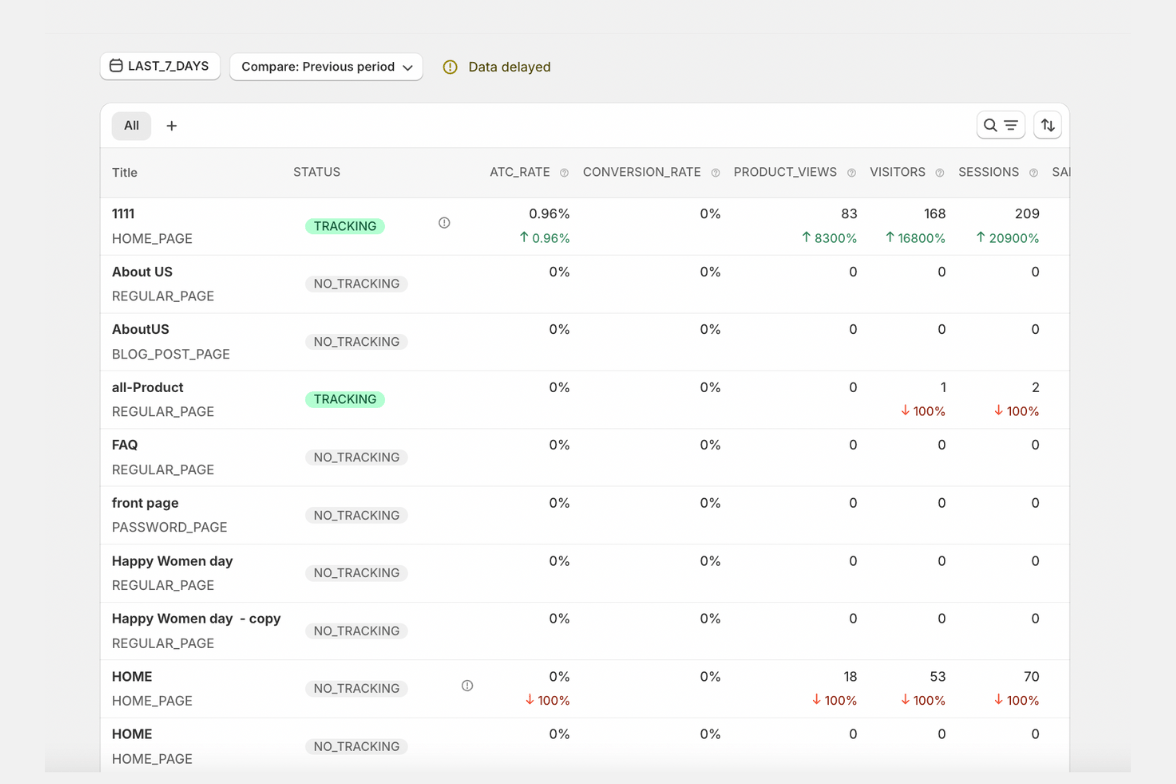Open the all-Product page title

[x=147, y=387]
